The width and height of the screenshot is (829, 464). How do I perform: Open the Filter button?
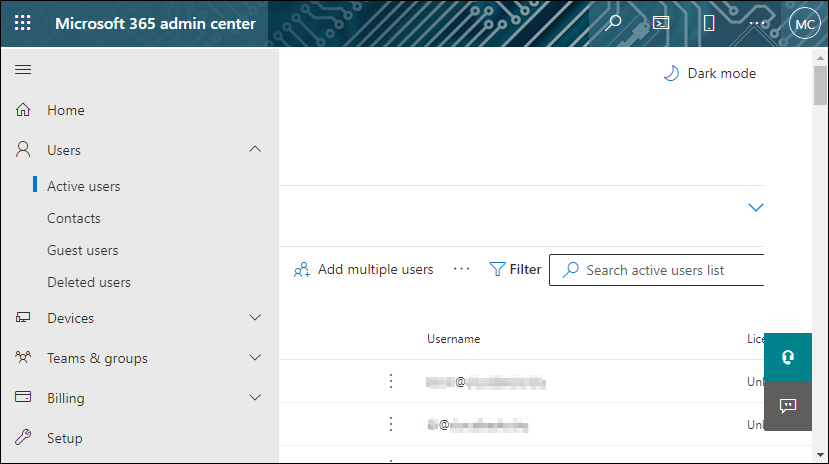tap(515, 269)
